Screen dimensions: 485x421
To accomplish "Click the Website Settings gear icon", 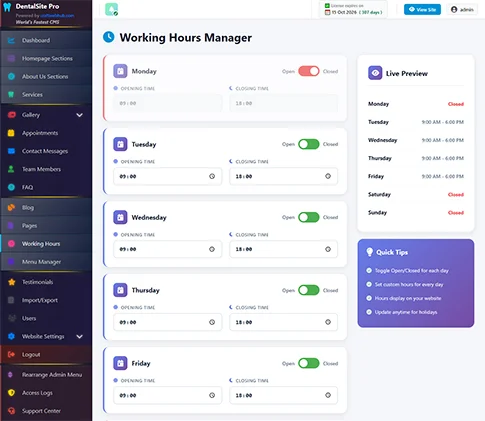I will 11,336.
